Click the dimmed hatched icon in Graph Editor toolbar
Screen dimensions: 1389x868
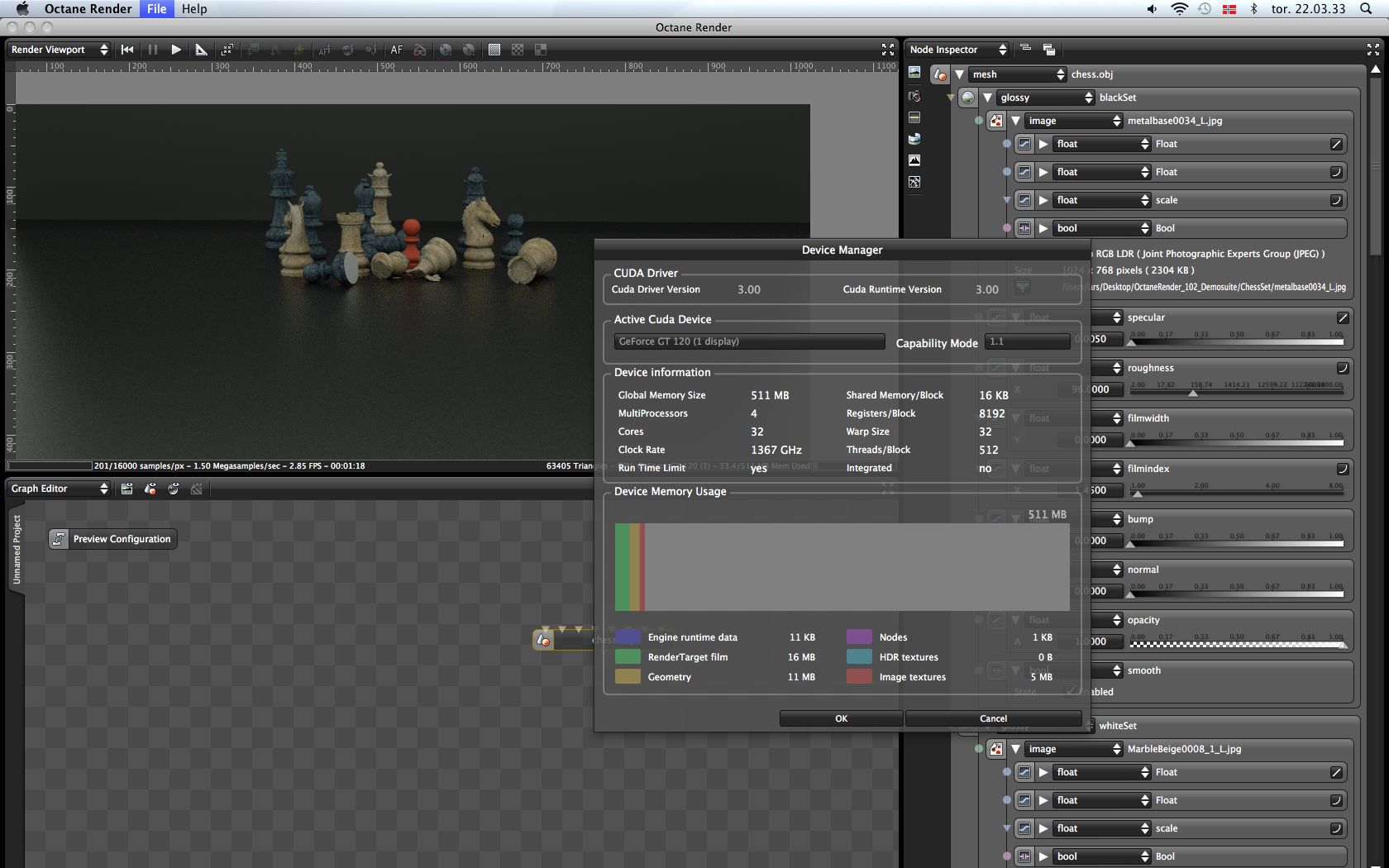[197, 489]
